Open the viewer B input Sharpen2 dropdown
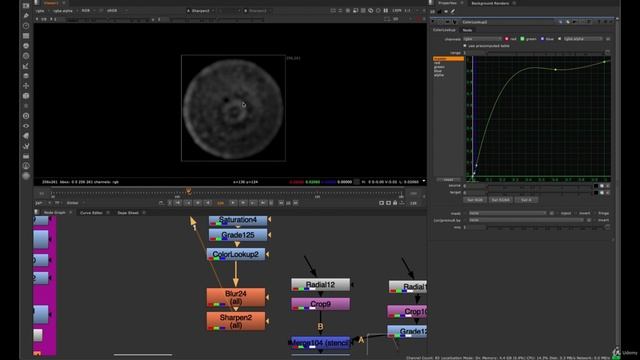Screen dimensions: 640x360 [x=258, y=11]
